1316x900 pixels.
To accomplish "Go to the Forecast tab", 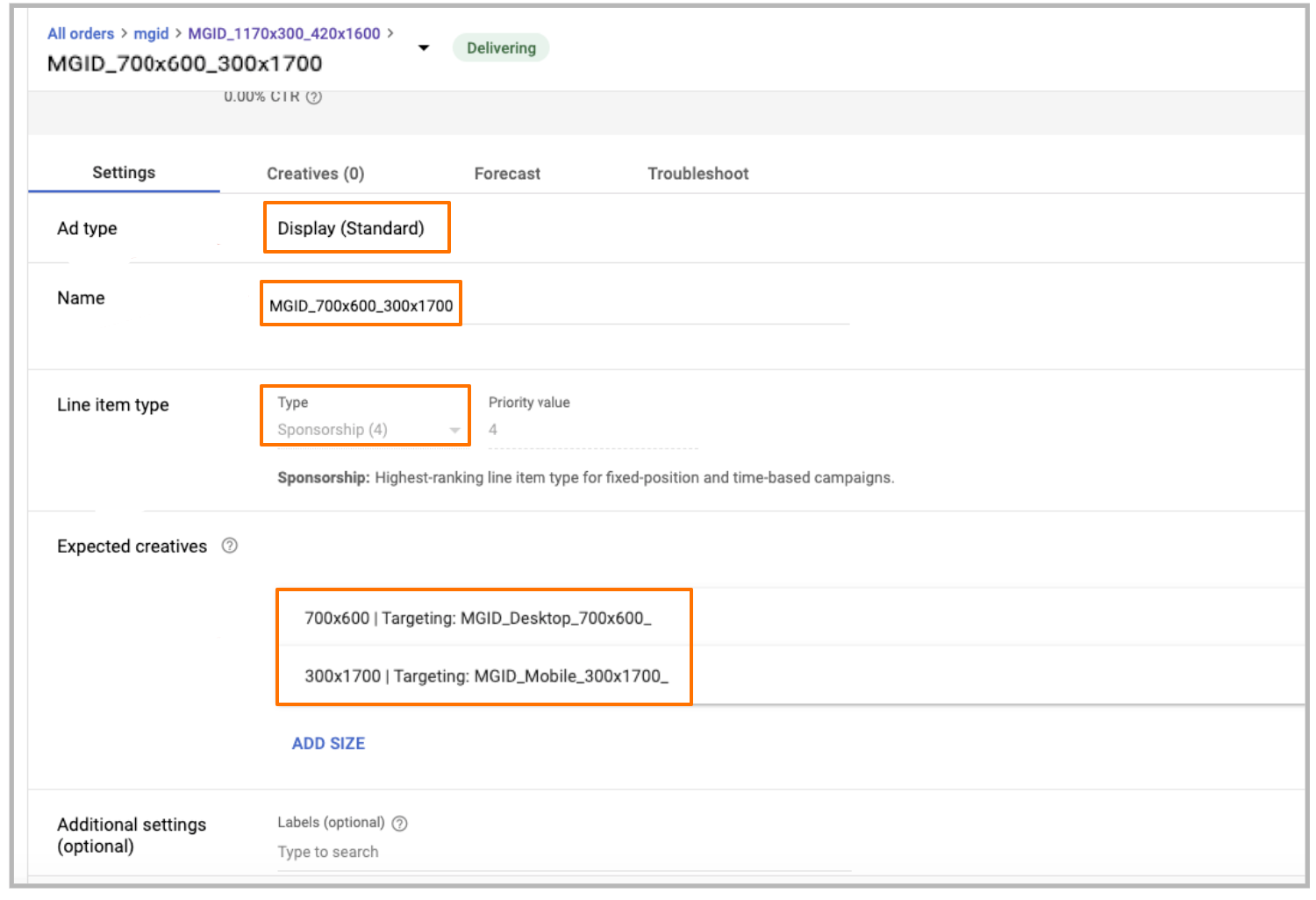I will pyautogui.click(x=507, y=174).
